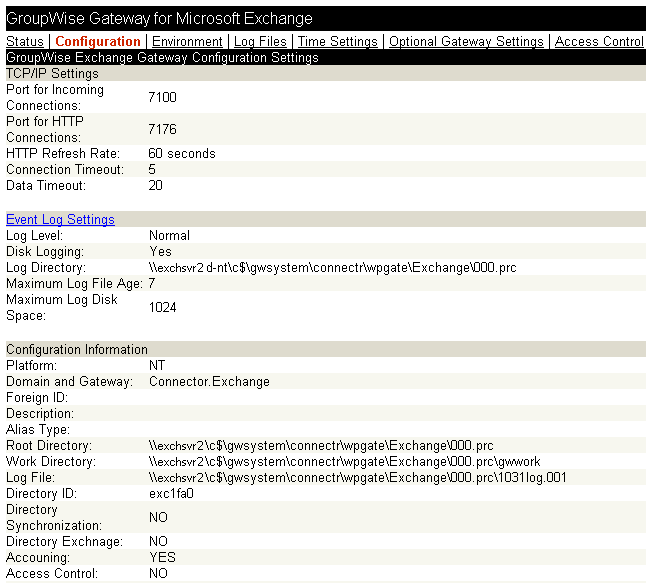This screenshot has height=583, width=647.
Task: Click the incoming port value 7100
Action: [163, 97]
